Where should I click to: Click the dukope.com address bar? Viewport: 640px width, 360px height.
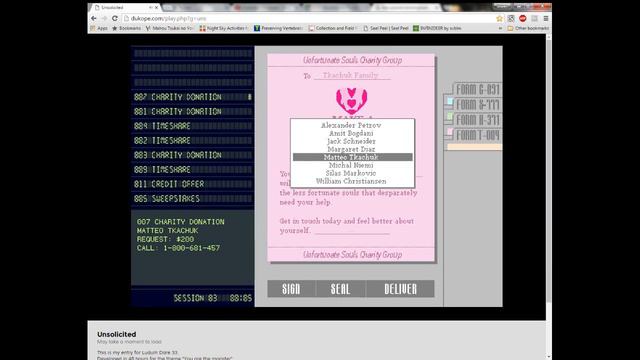308,18
